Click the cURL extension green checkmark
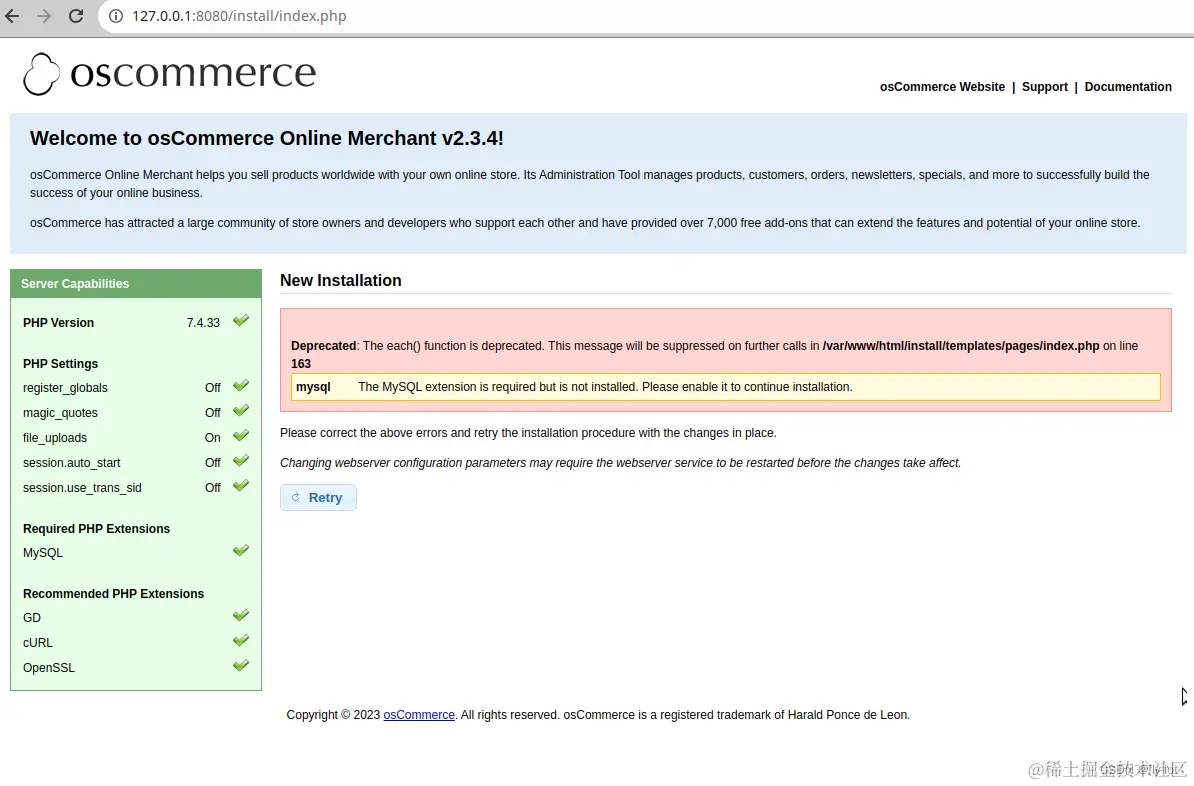Image resolution: width=1194 pixels, height=786 pixels. click(x=241, y=641)
